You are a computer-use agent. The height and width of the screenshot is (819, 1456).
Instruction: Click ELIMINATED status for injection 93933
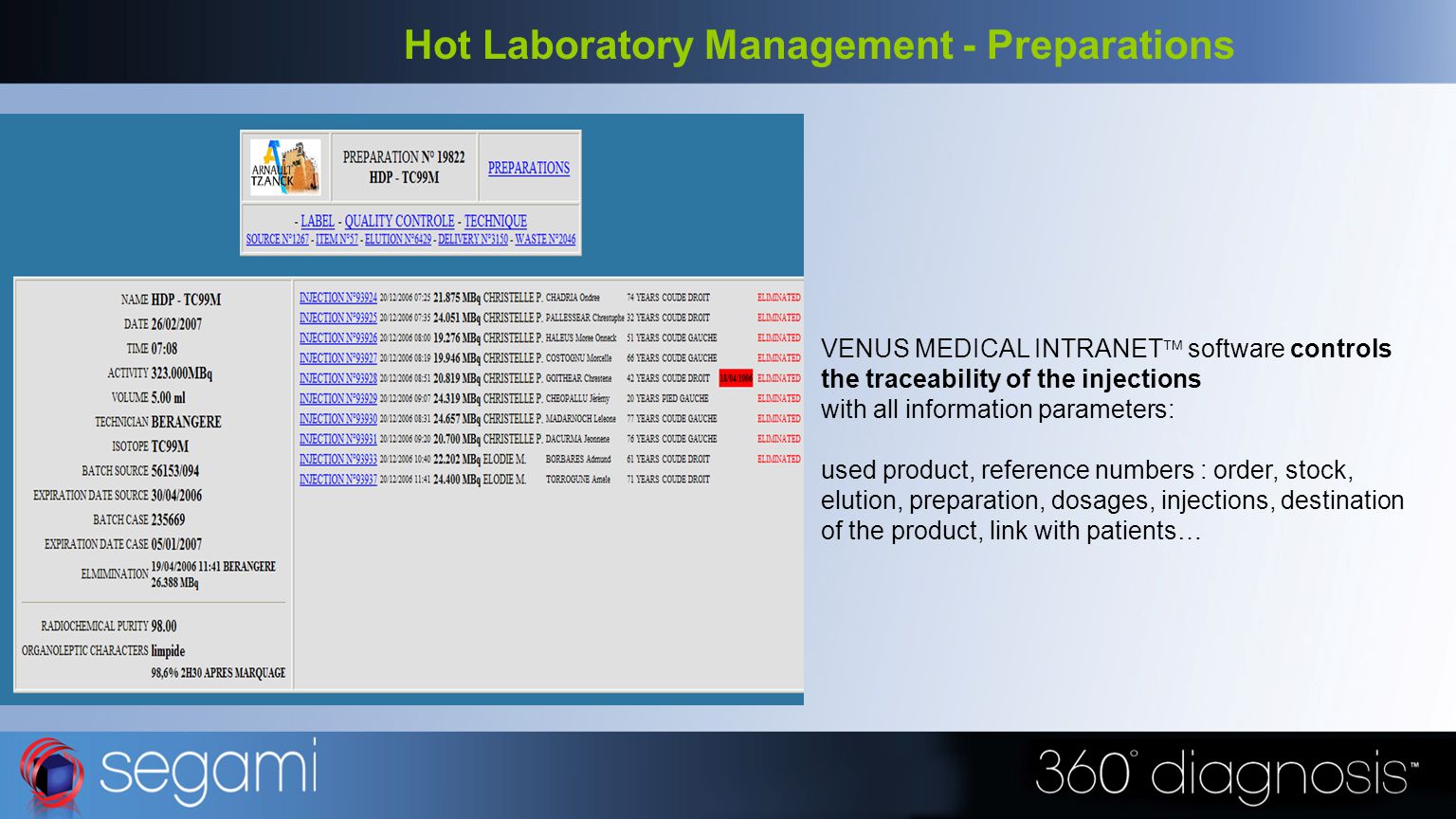pos(779,459)
